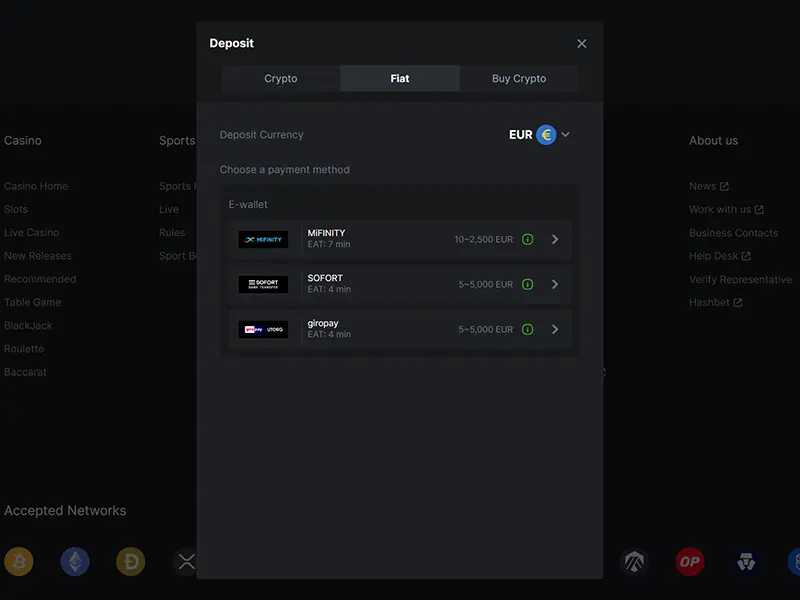Image resolution: width=800 pixels, height=600 pixels.
Task: Click the Optimism OP network icon
Action: click(690, 561)
